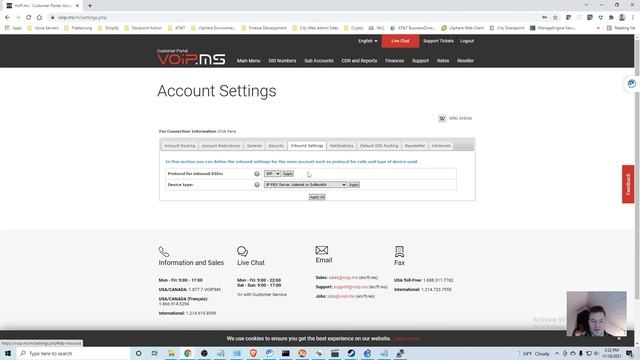
Task: Click the Apply All button
Action: point(317,197)
